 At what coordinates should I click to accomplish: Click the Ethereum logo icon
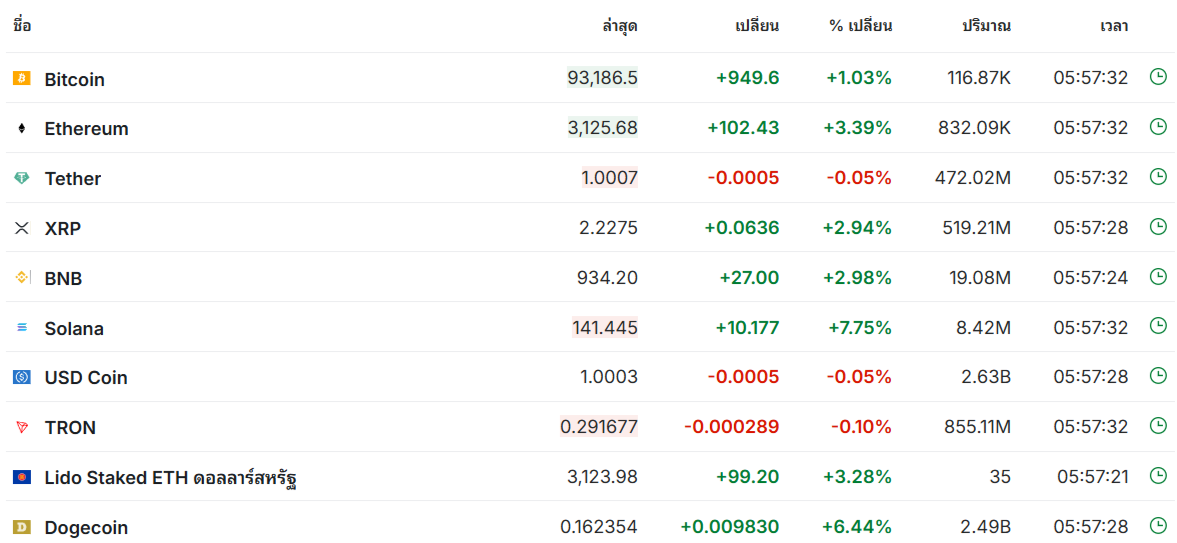22,128
